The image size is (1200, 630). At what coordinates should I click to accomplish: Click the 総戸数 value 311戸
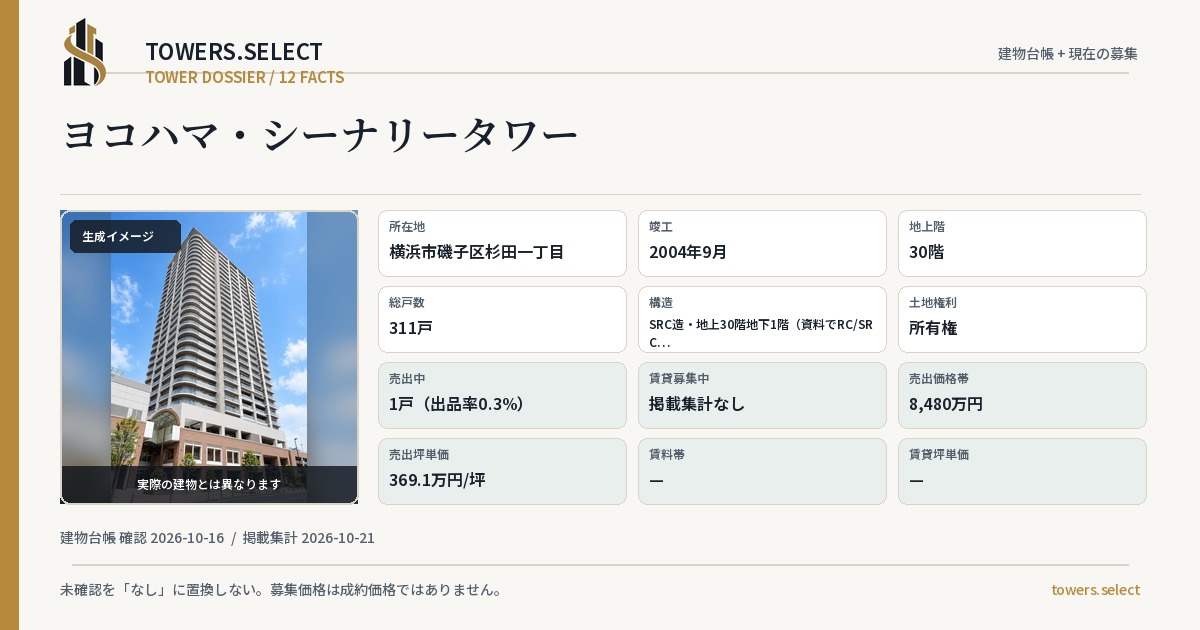coord(411,328)
